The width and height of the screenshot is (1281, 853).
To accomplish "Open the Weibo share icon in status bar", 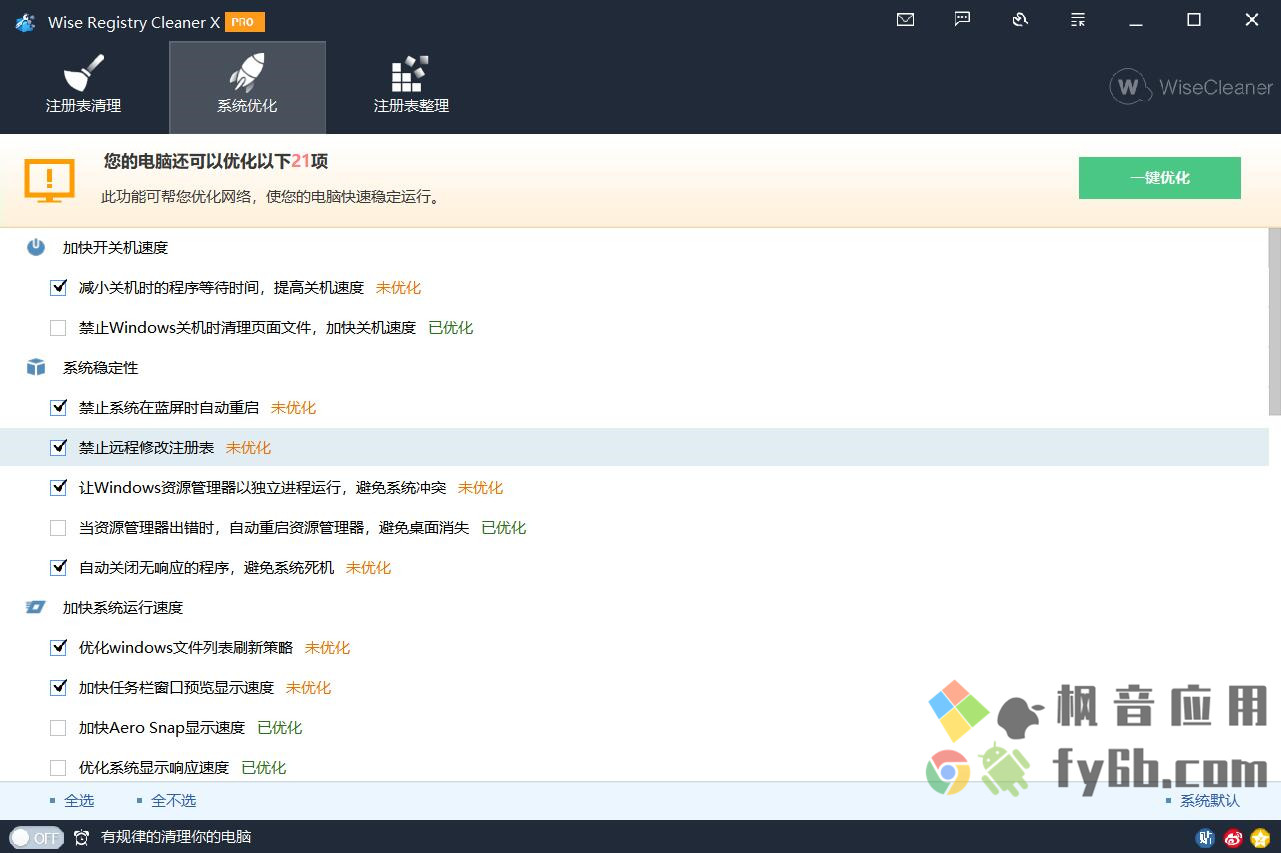I will click(1234, 837).
